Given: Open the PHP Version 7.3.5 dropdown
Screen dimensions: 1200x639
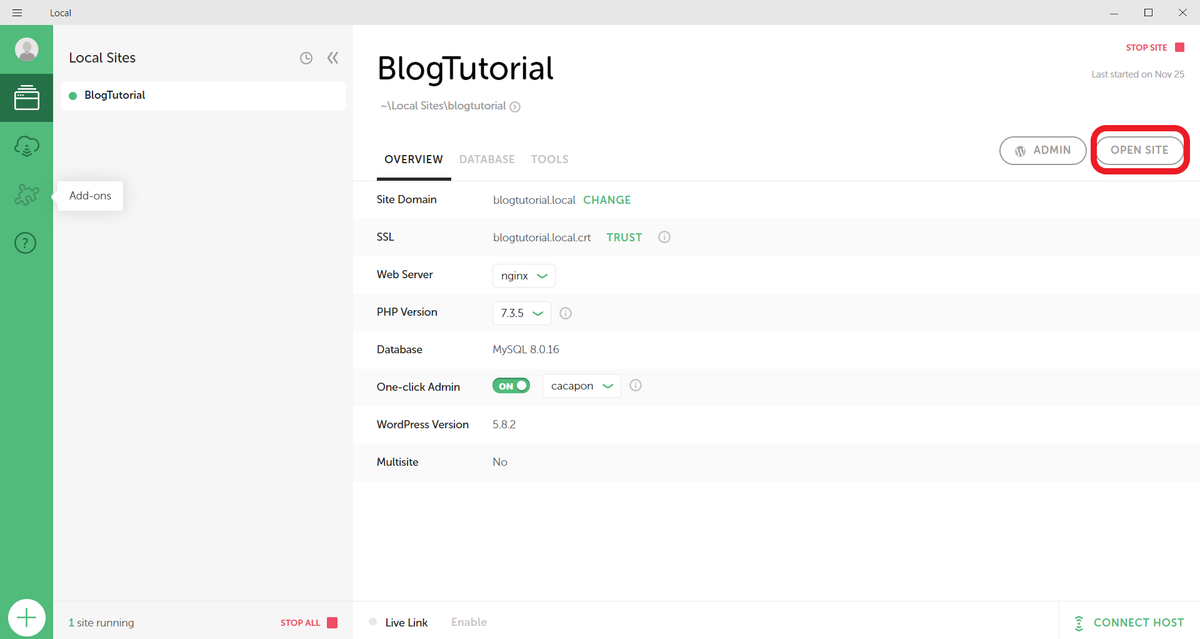Looking at the screenshot, I should [522, 313].
